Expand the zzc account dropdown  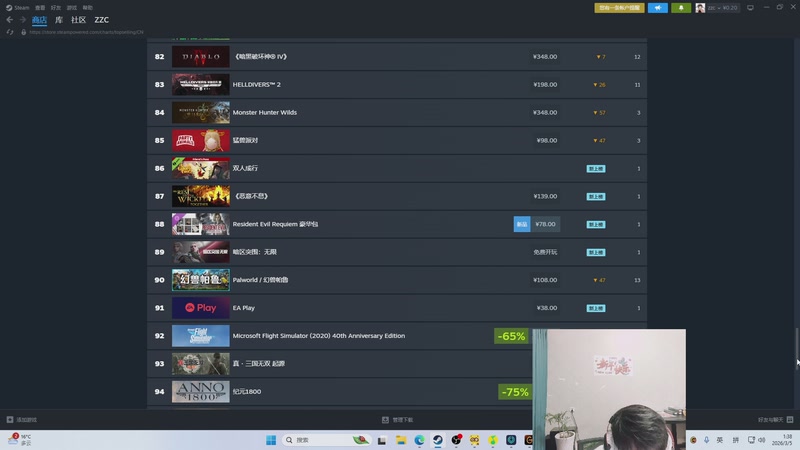click(722, 8)
